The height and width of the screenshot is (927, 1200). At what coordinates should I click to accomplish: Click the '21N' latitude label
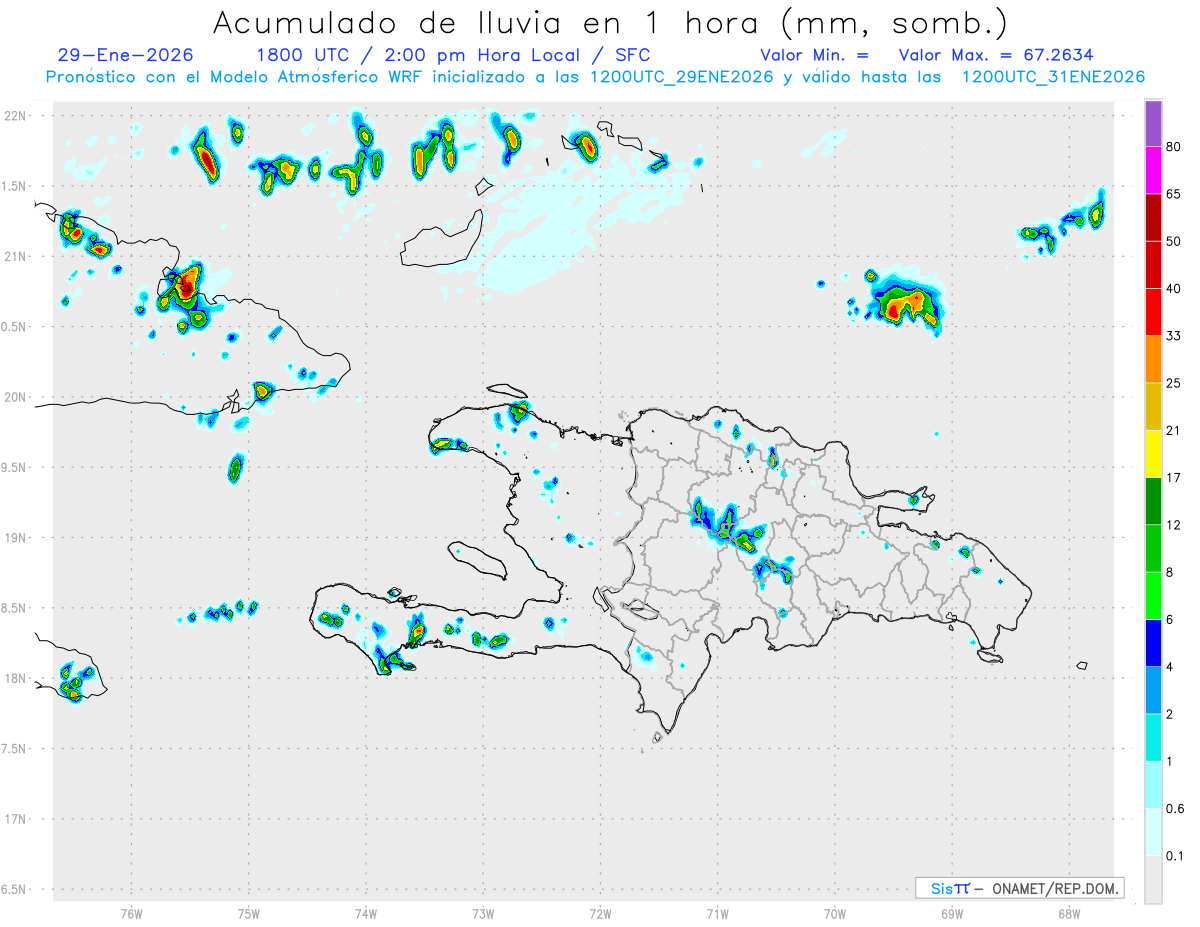click(x=15, y=256)
